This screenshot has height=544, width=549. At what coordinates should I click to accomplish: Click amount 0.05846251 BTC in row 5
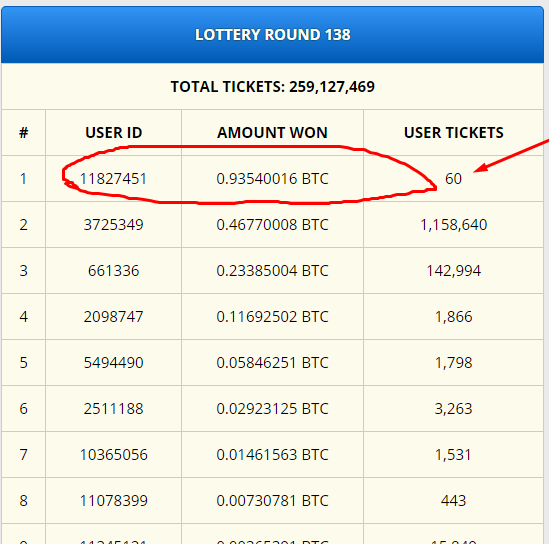point(272,363)
